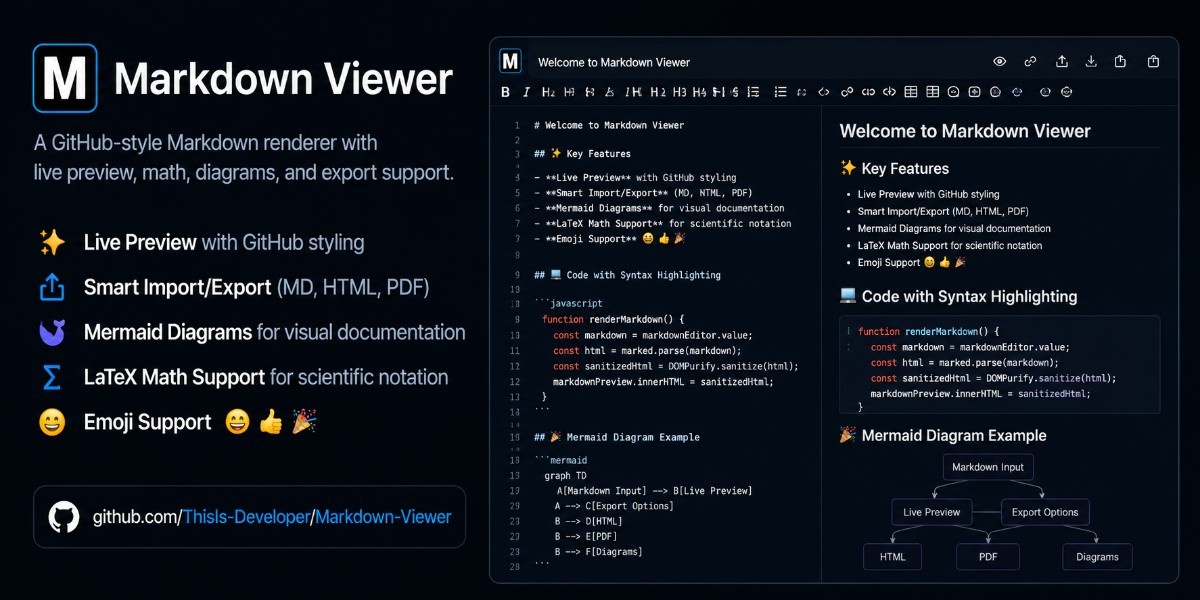
Task: Select the Live Preview diagram node
Action: [931, 512]
